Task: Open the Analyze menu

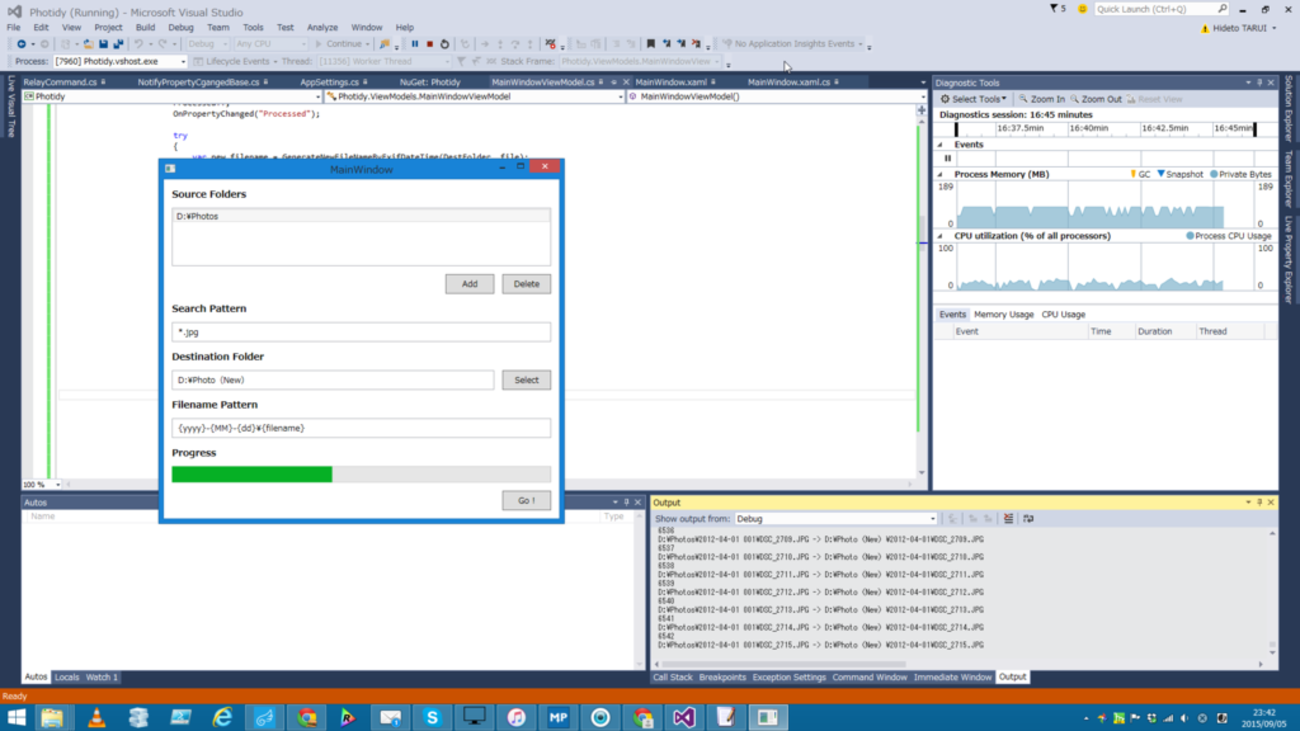Action: pos(322,27)
